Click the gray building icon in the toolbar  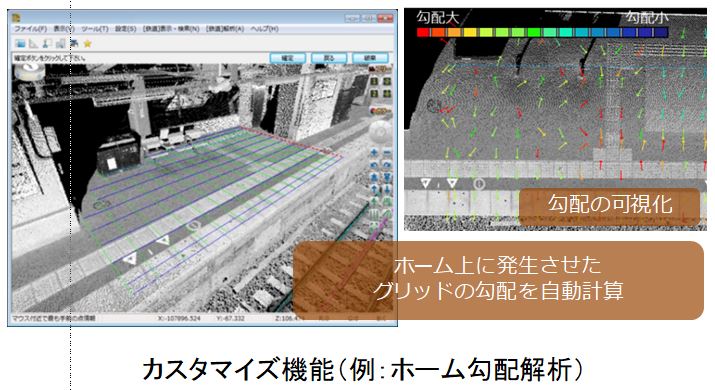coord(60,43)
